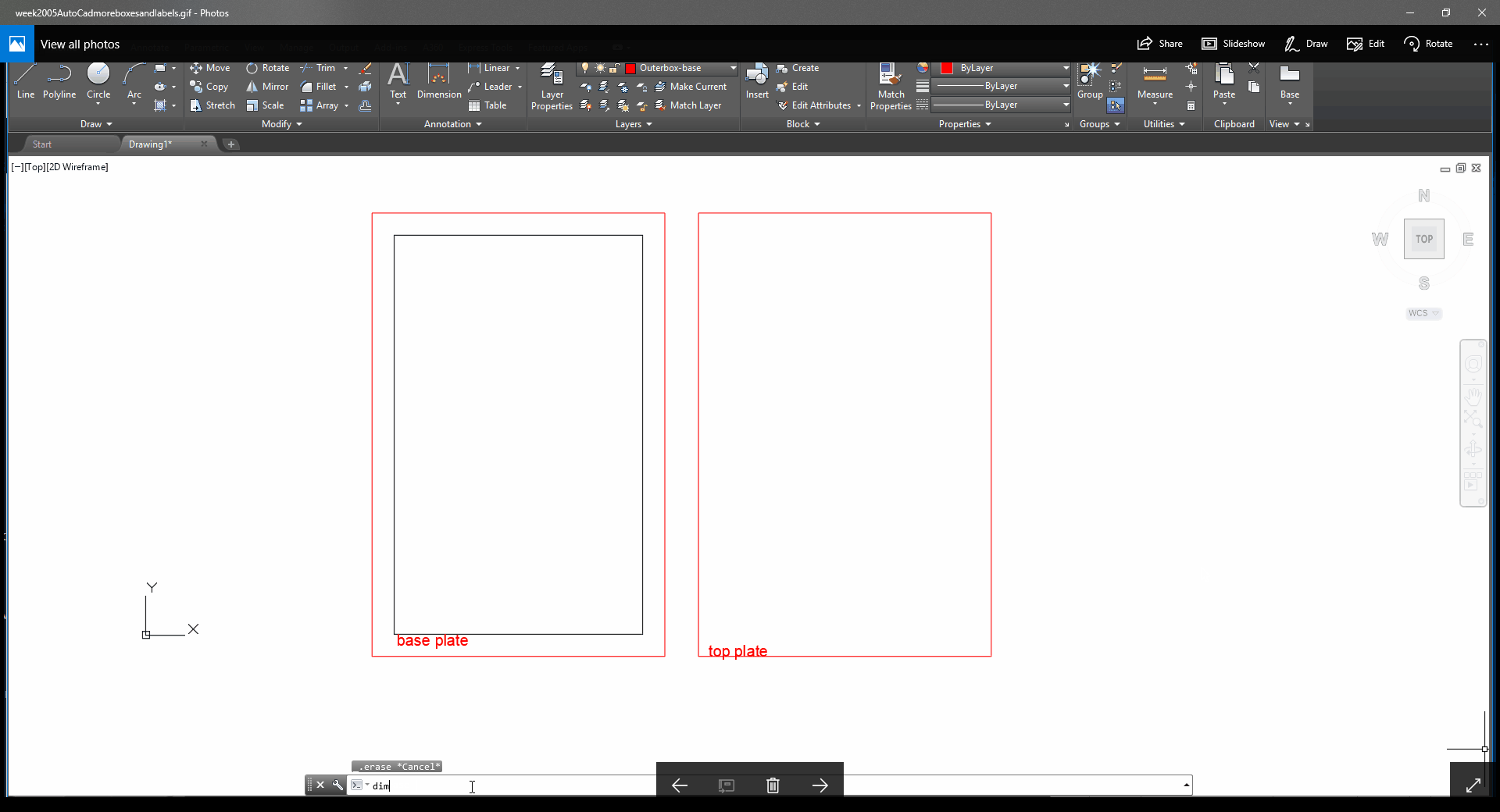
Task: Choose the Circle drawing tool
Action: pyautogui.click(x=98, y=82)
